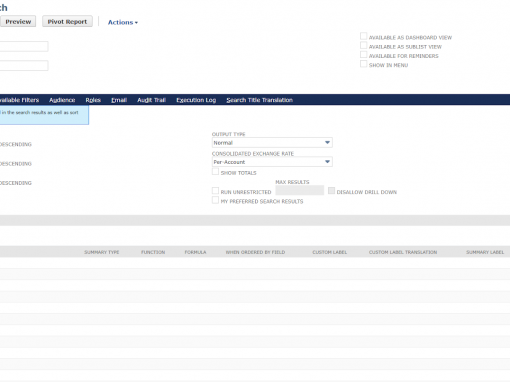This screenshot has height=382, width=510.
Task: Switch to Available Filters tab
Action: [19, 100]
